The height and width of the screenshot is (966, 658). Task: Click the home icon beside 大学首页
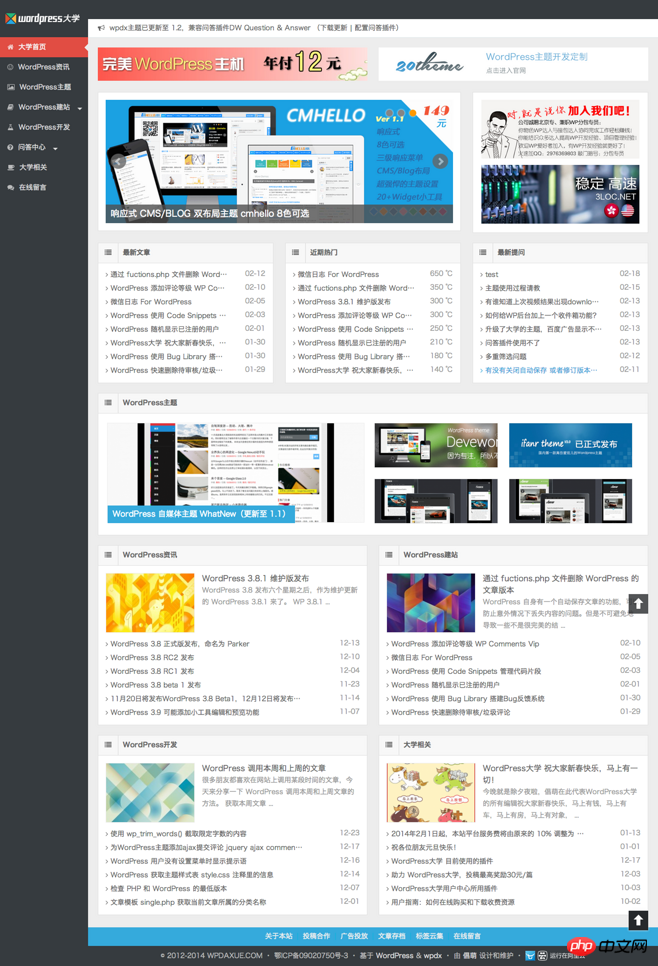pyautogui.click(x=10, y=47)
